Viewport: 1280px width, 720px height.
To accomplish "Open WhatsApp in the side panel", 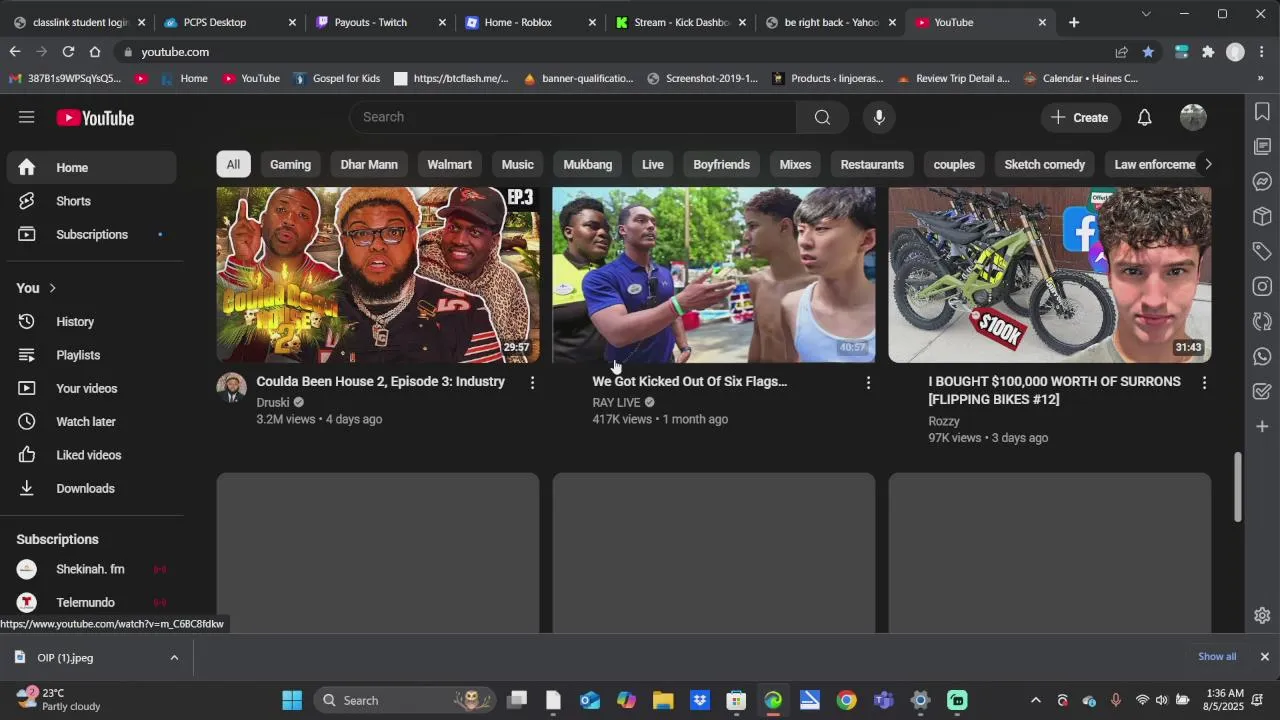I will 1262,356.
